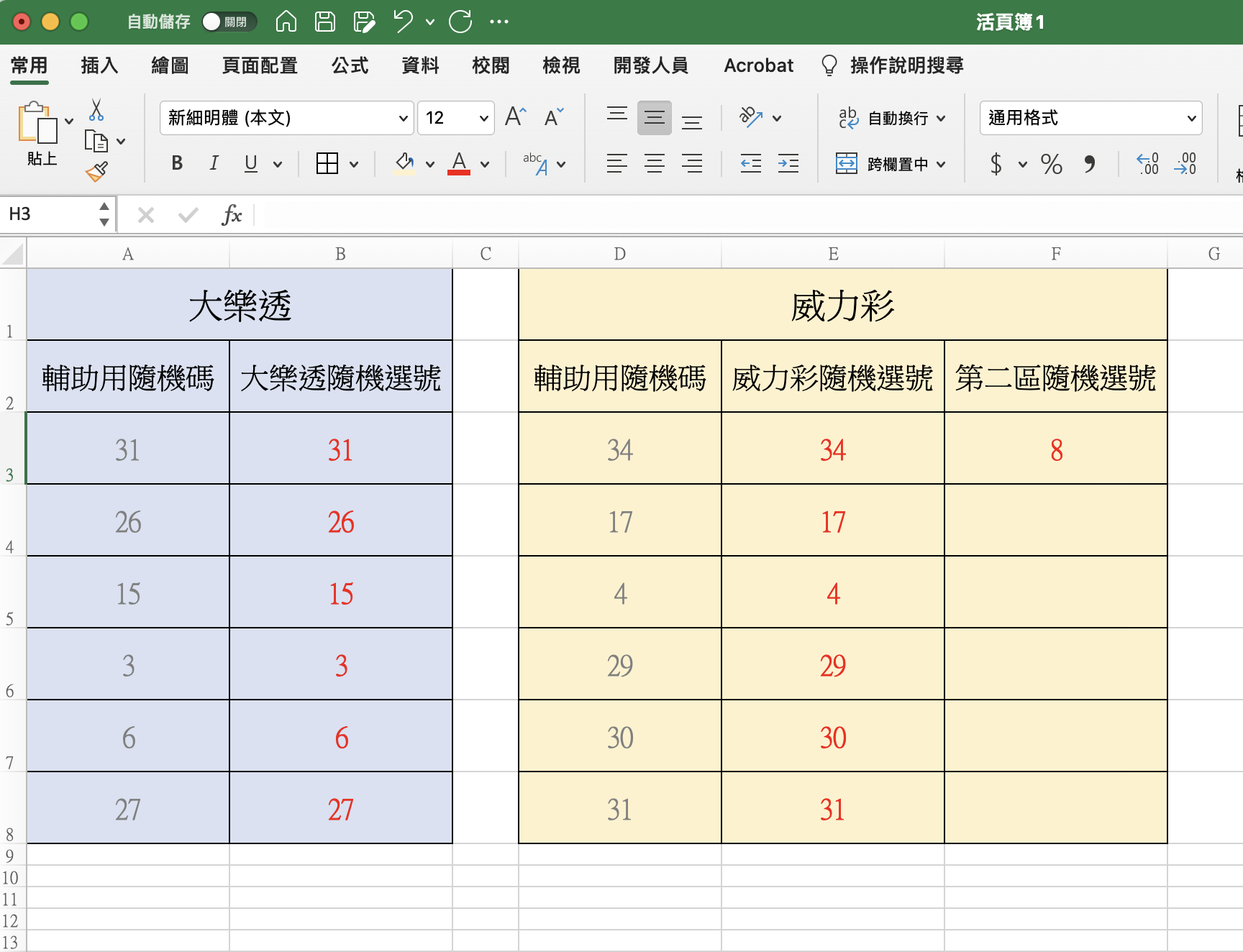
Task: Click the Select All corner triangle
Action: click(x=13, y=254)
